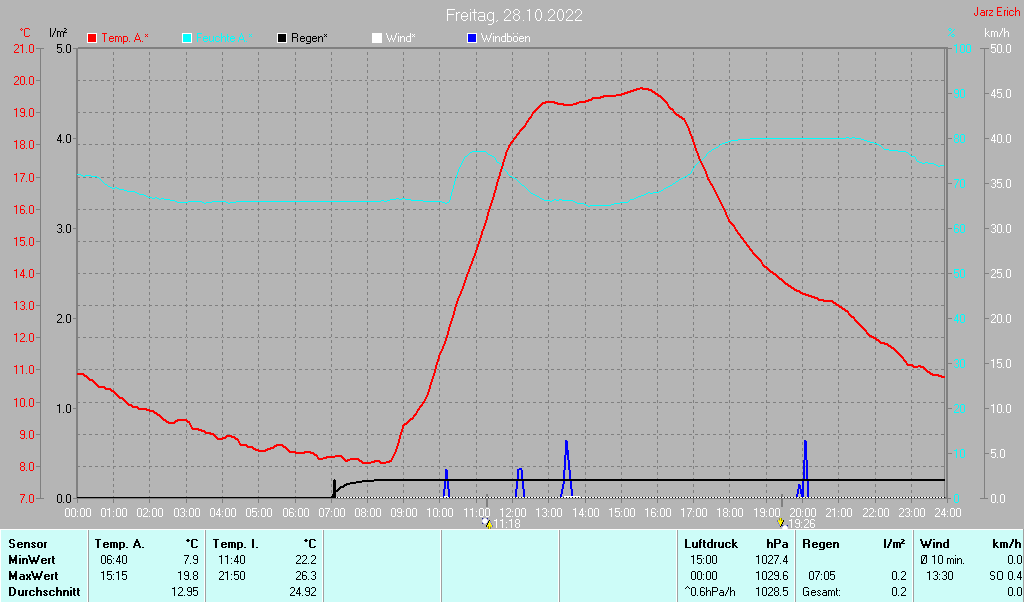Click the blue Windböen legend swatch
1024x602 pixels.
472,39
